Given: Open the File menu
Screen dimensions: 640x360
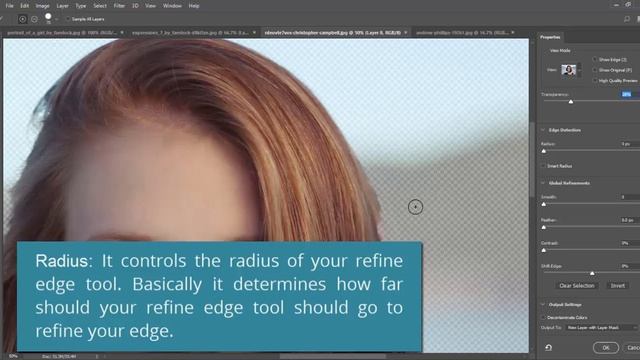Looking at the screenshot, I should point(9,6).
